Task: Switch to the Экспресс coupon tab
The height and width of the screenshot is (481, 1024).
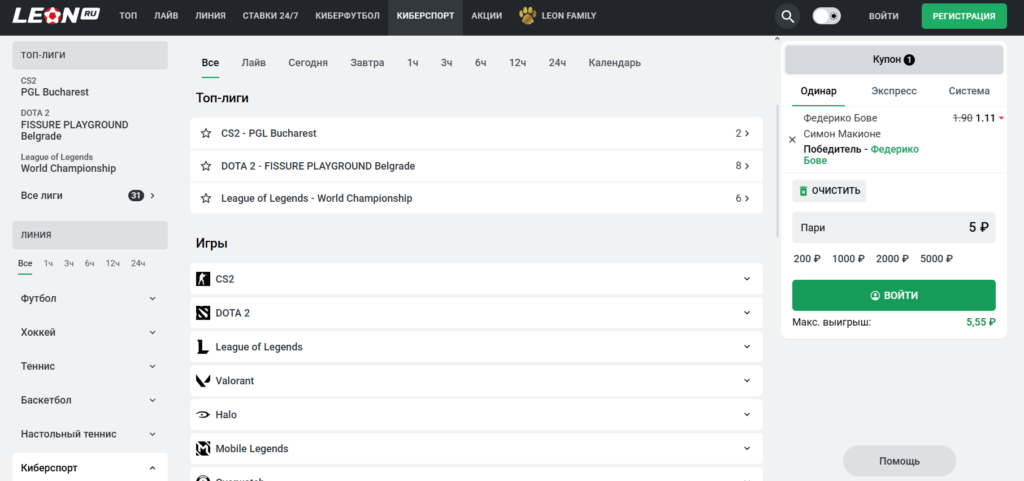Action: click(x=893, y=91)
